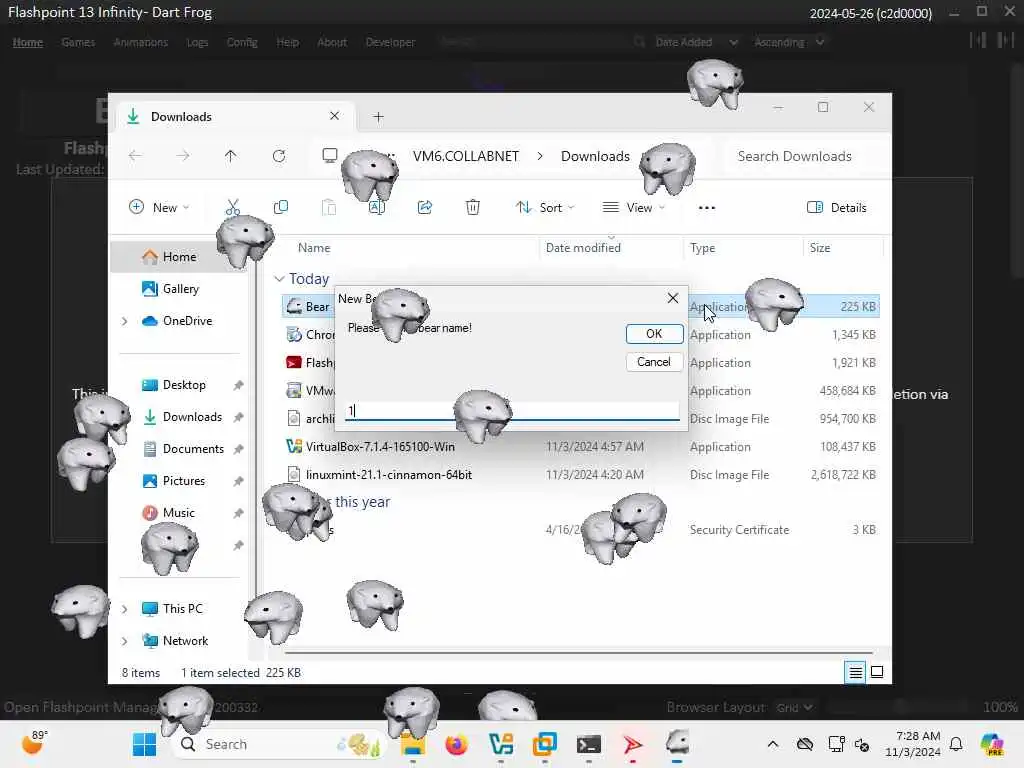The height and width of the screenshot is (768, 1024).
Task: Open the notifications bell icon
Action: (x=956, y=744)
